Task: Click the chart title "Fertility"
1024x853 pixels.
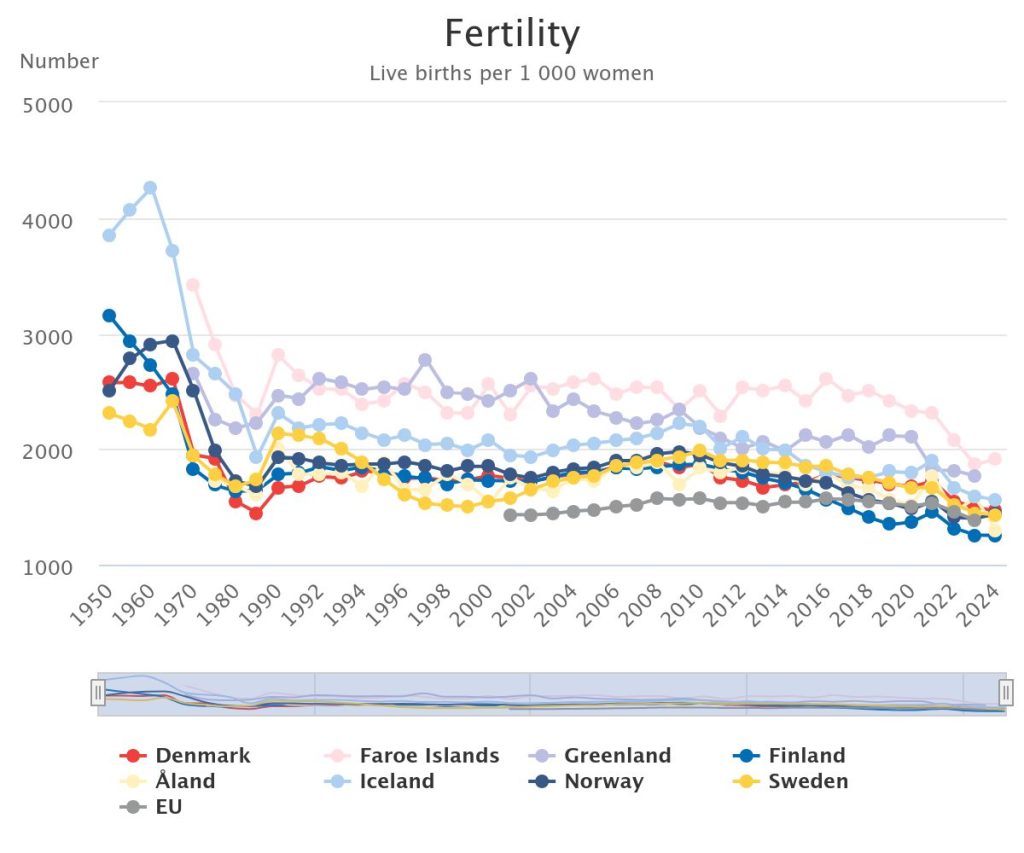Action: click(x=512, y=35)
